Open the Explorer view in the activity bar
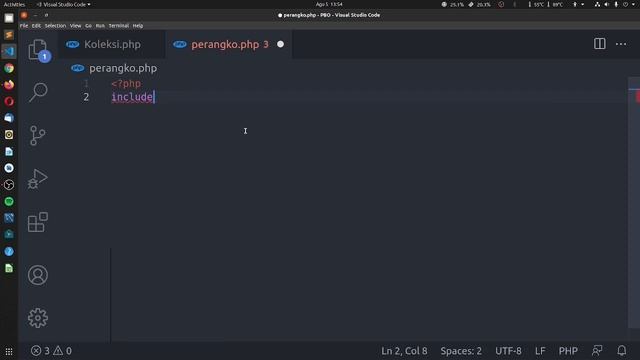The width and height of the screenshot is (640, 360). click(x=38, y=50)
